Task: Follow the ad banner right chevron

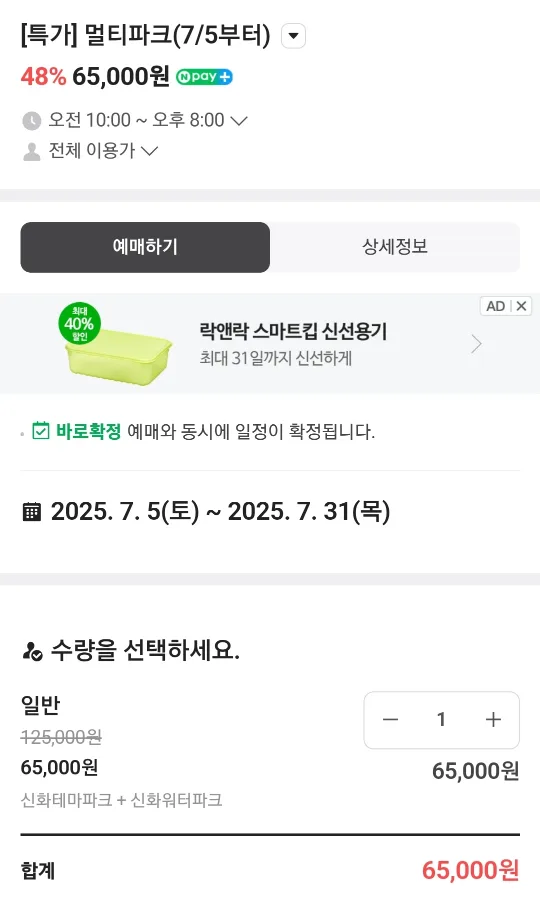Action: tap(476, 344)
